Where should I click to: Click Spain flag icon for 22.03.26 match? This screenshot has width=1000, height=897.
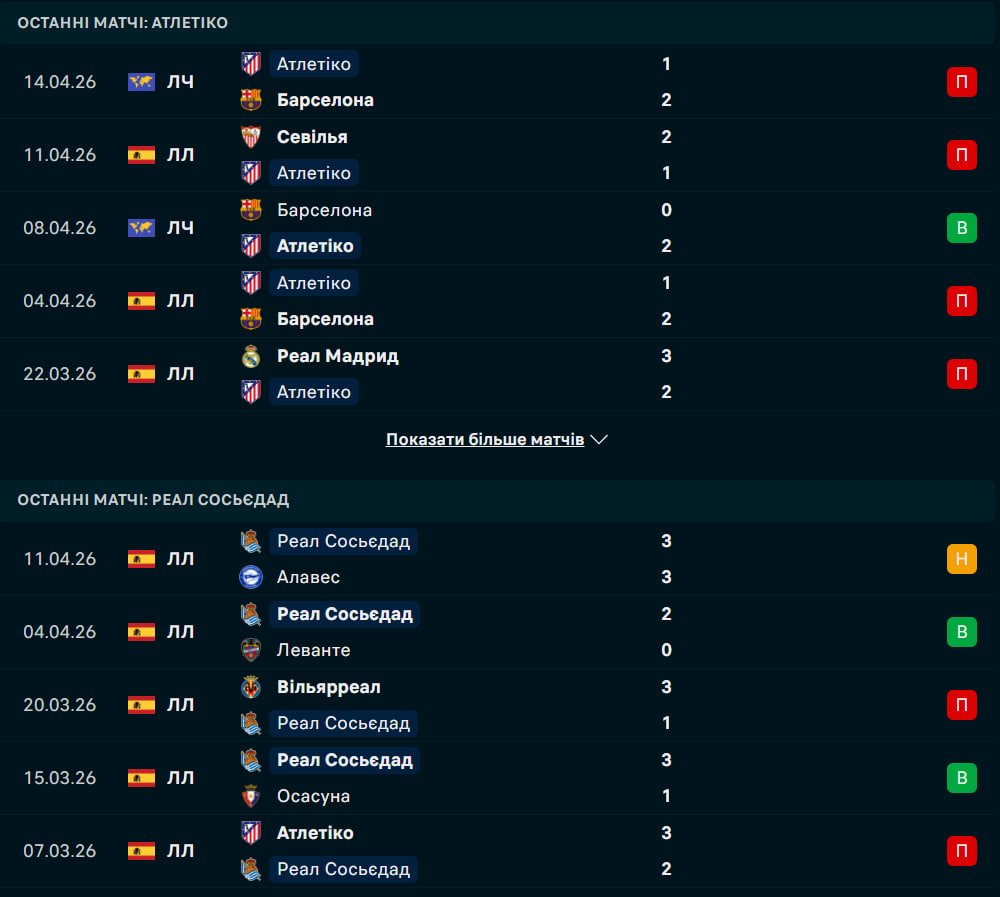[141, 374]
